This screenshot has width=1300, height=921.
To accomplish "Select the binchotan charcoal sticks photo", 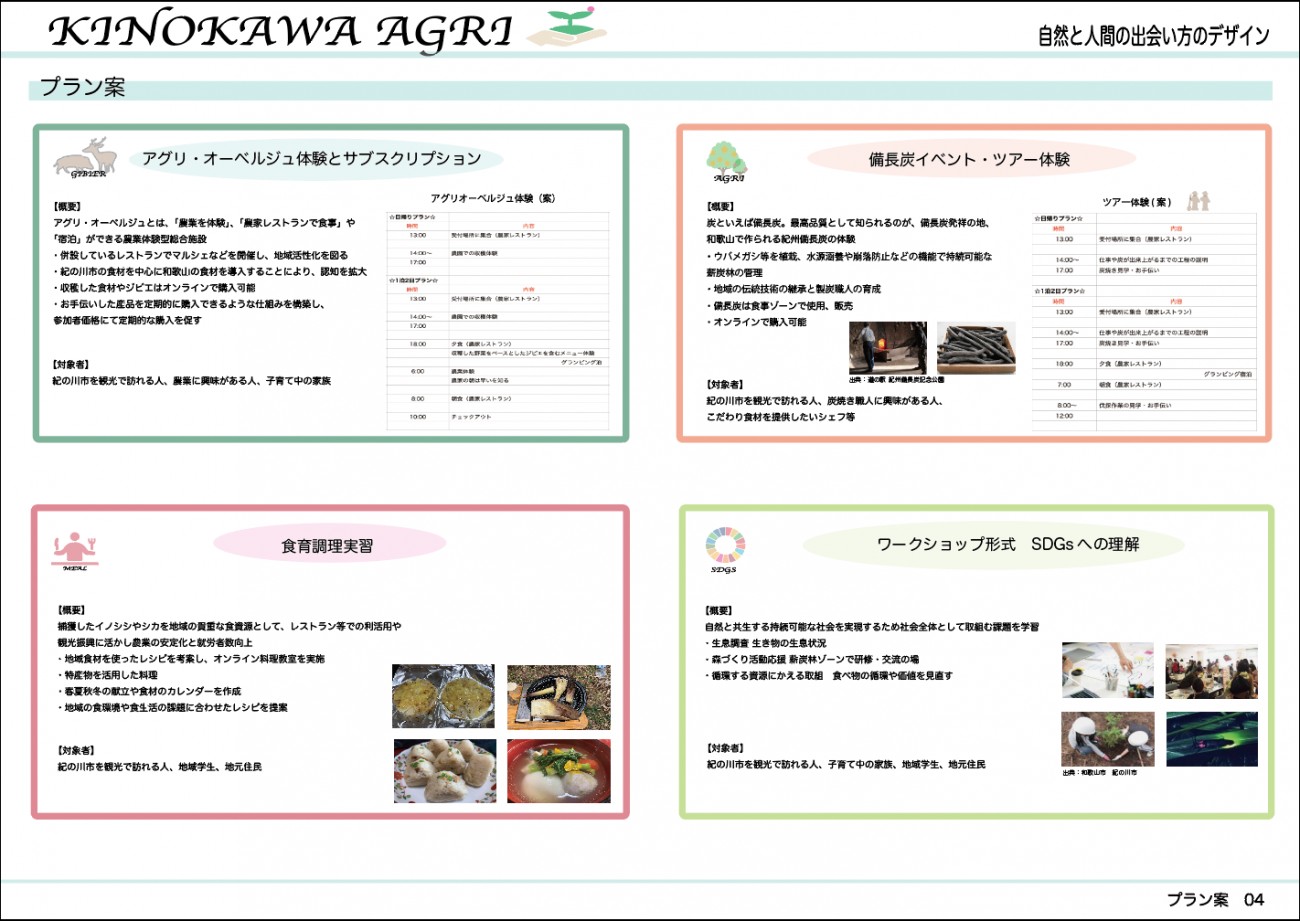I will [976, 348].
